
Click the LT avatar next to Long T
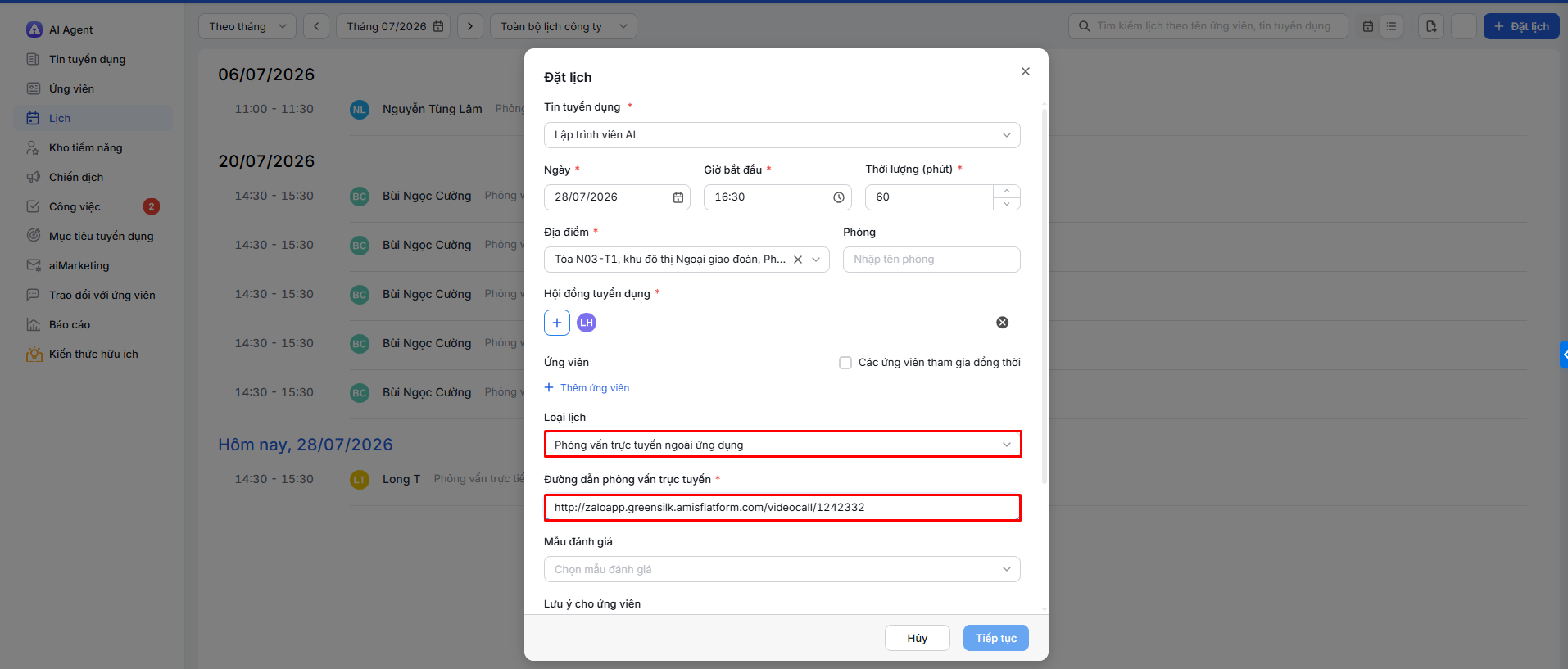tap(360, 480)
